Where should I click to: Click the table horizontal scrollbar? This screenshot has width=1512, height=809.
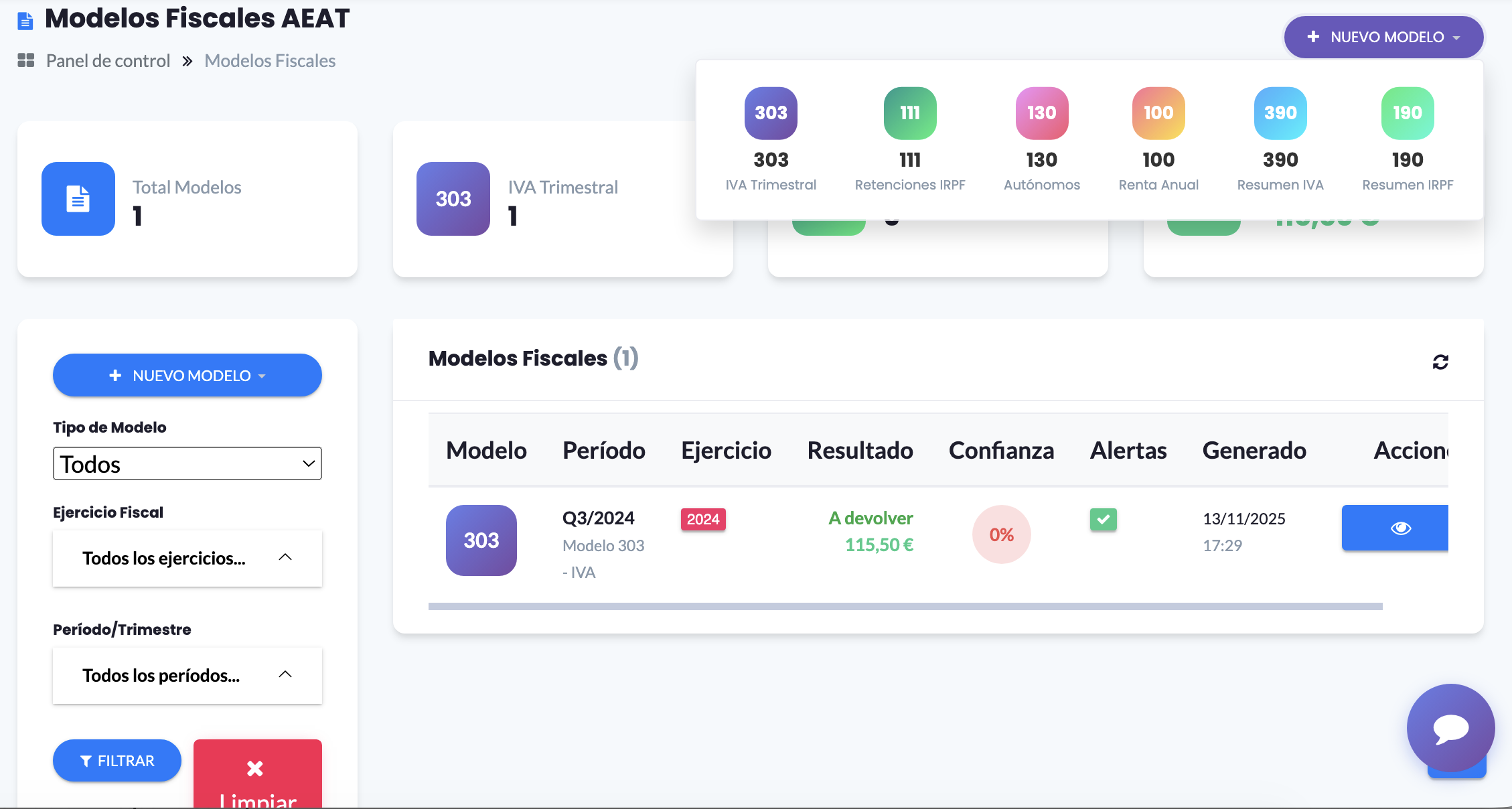point(905,607)
